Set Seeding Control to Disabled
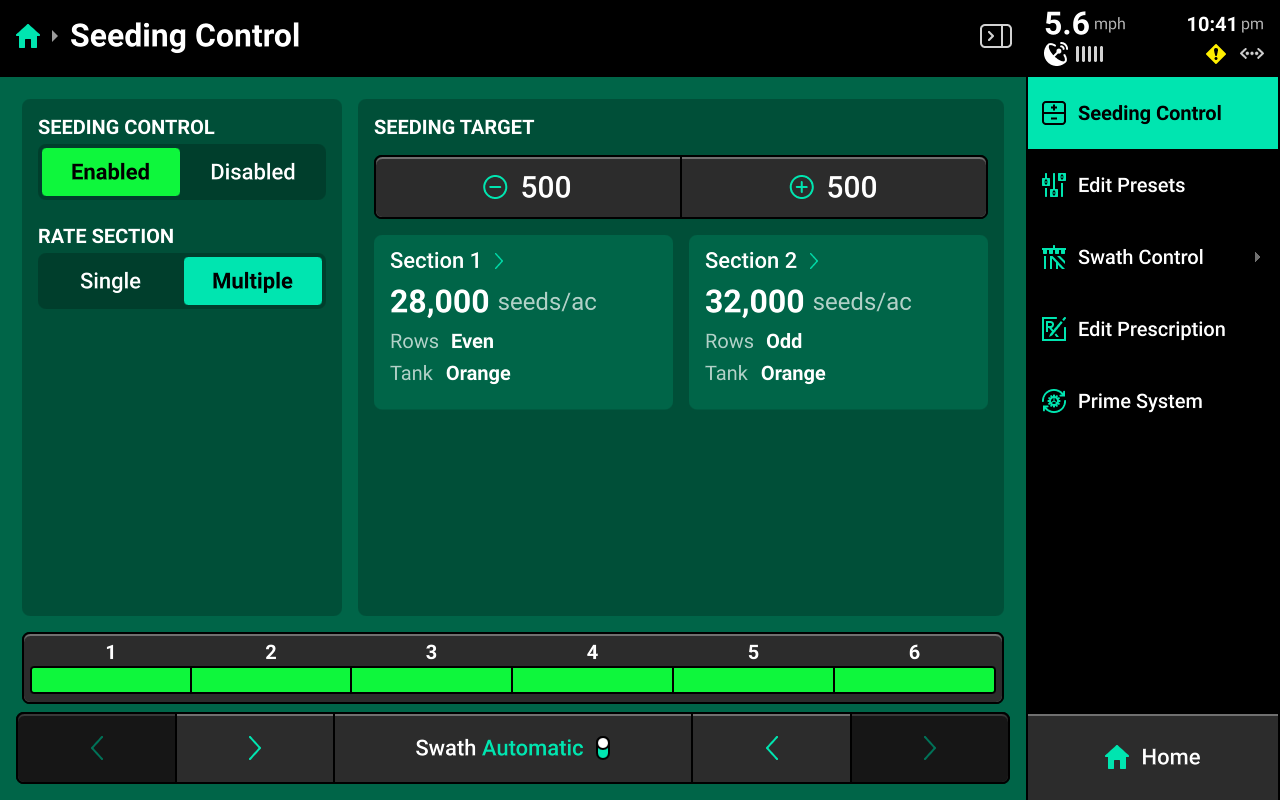Image resolution: width=1280 pixels, height=800 pixels. (x=253, y=172)
